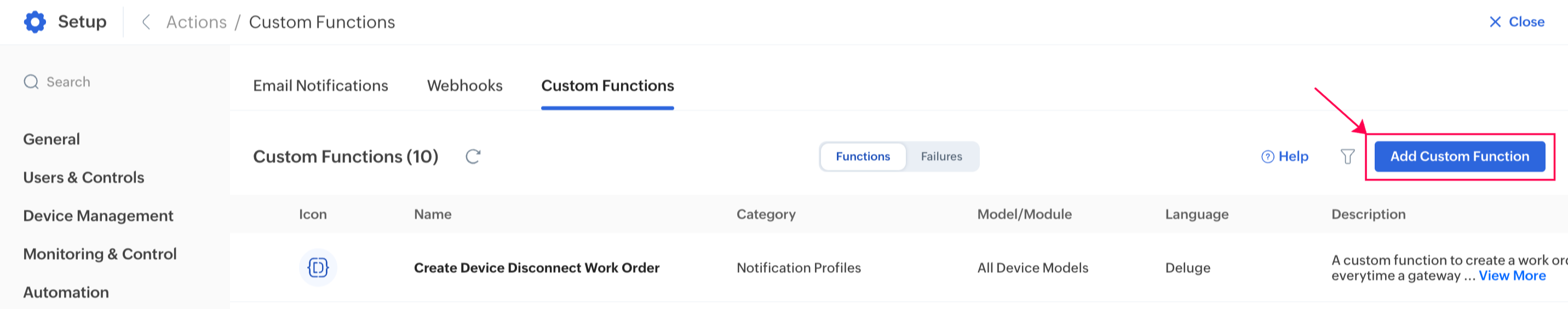Click the search magnifier icon in sidebar
The width and height of the screenshot is (1568, 309).
tap(31, 82)
